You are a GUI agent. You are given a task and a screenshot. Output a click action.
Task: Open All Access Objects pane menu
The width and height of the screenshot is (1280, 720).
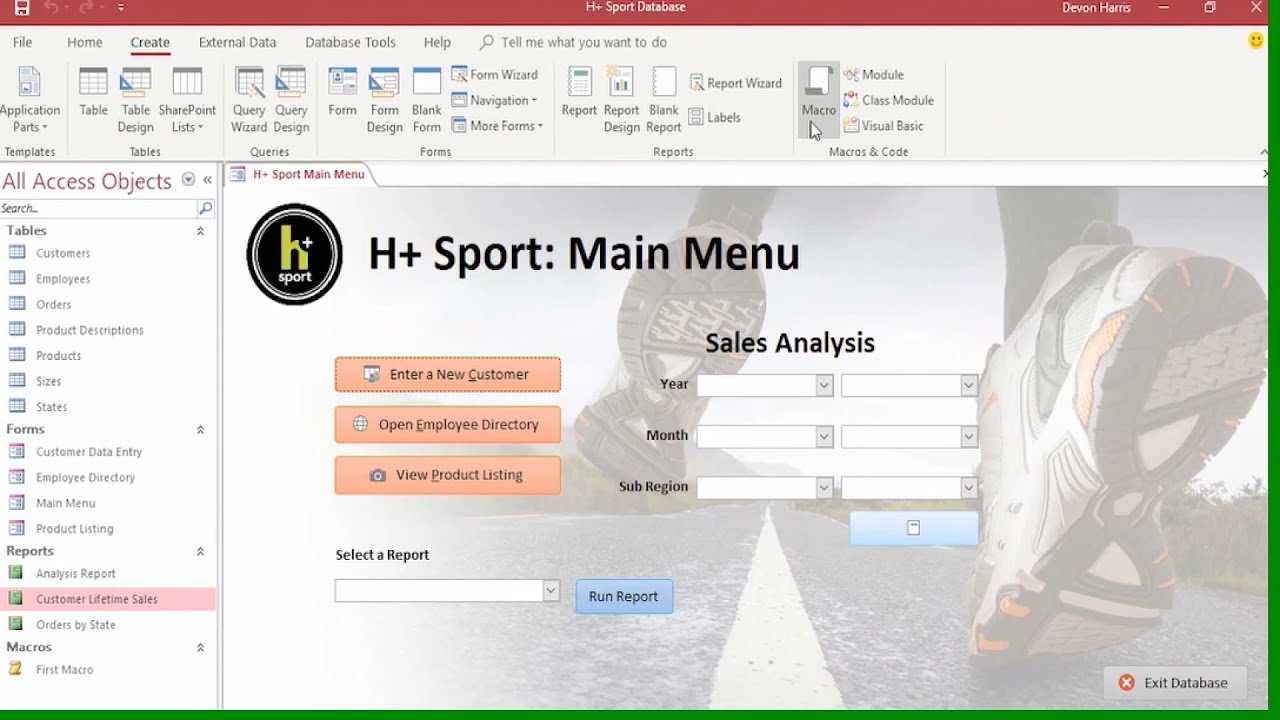click(188, 180)
